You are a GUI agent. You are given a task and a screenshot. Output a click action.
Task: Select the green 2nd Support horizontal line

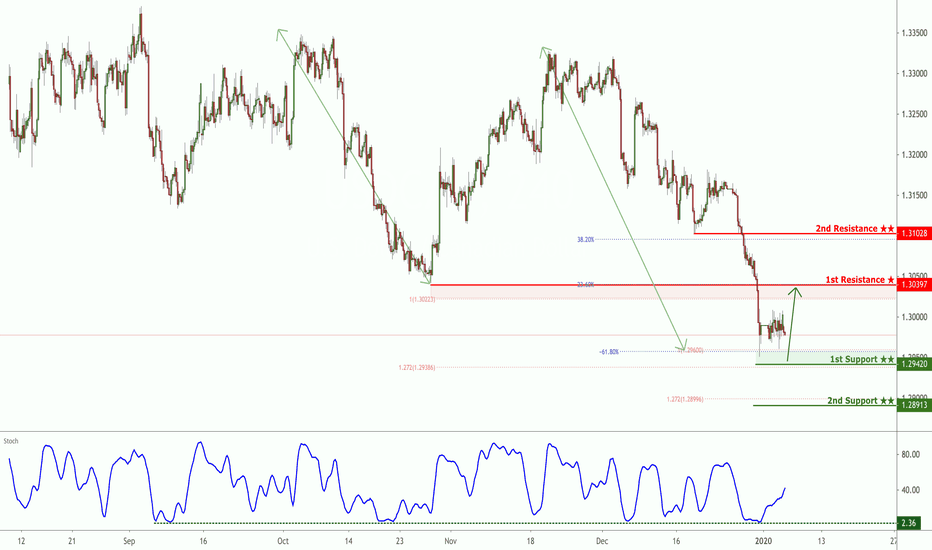tap(824, 406)
